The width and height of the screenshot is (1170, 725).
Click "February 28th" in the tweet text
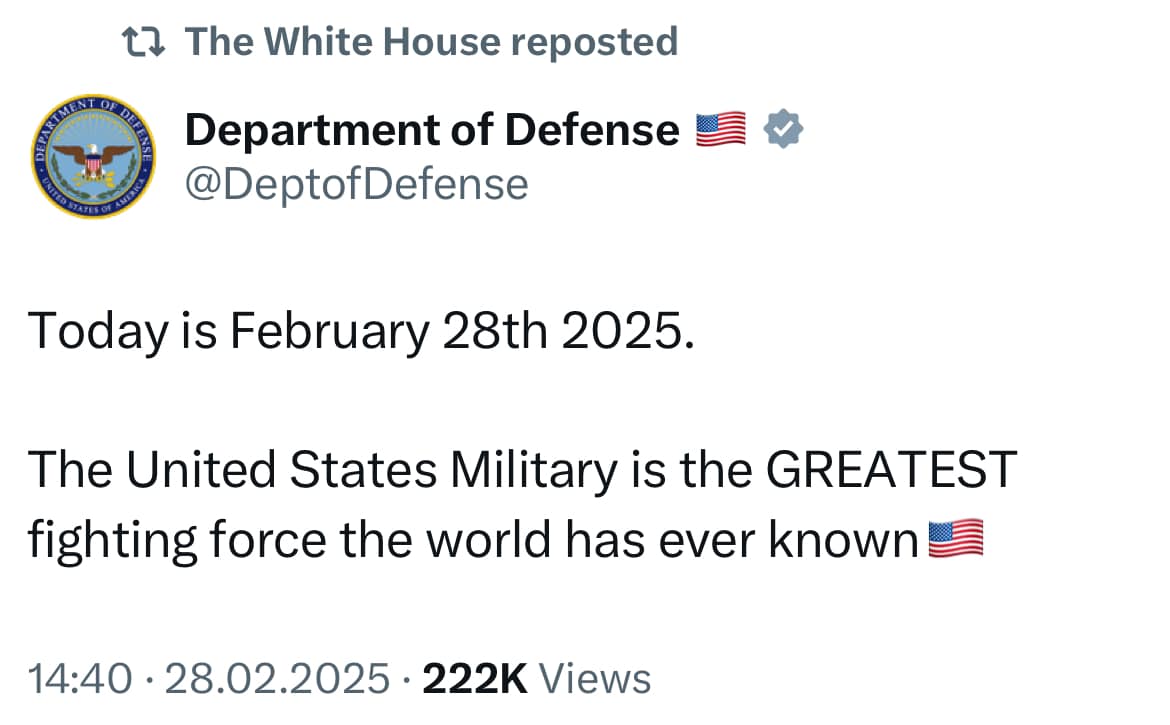(385, 332)
